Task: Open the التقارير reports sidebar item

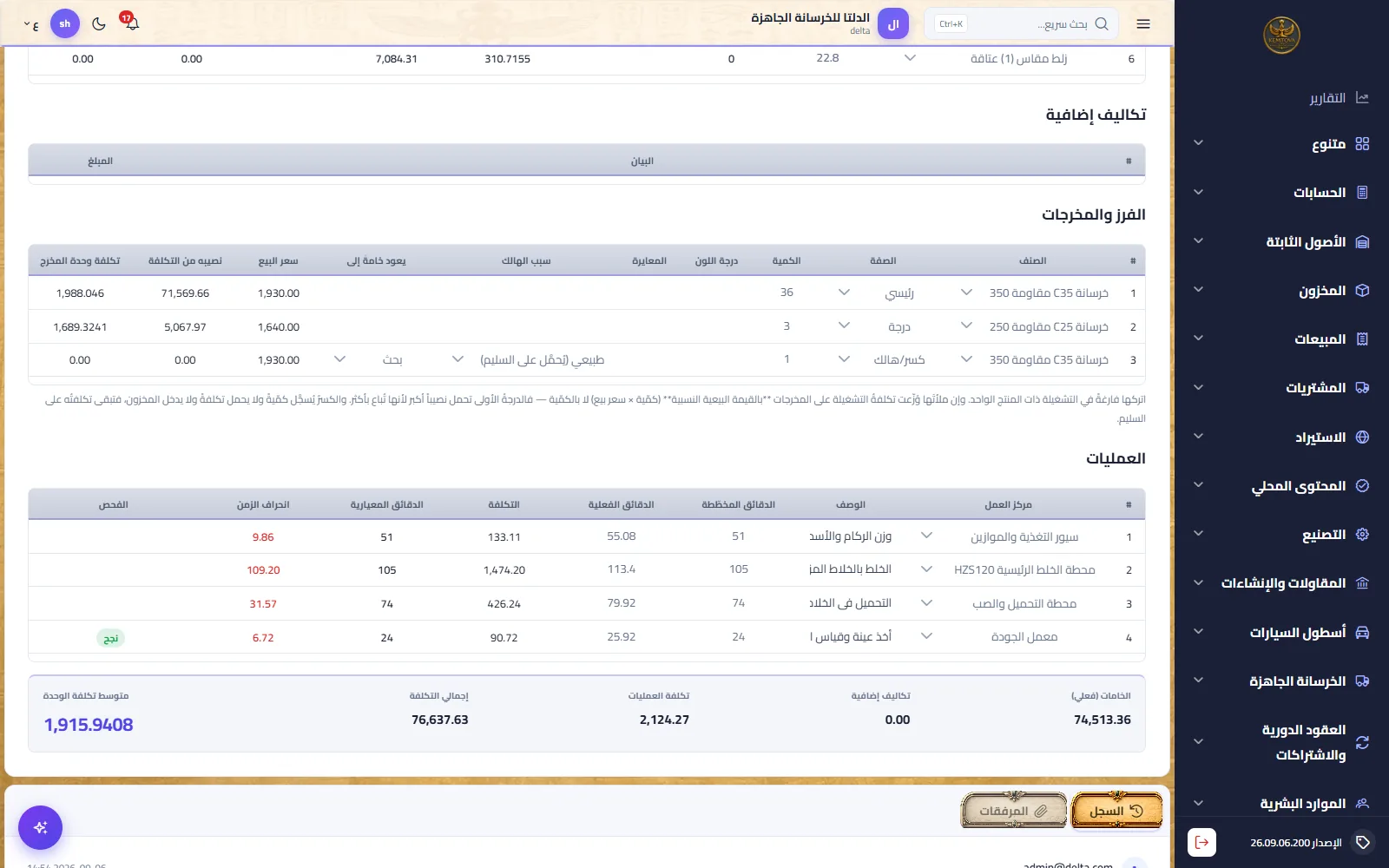Action: coord(1339,98)
